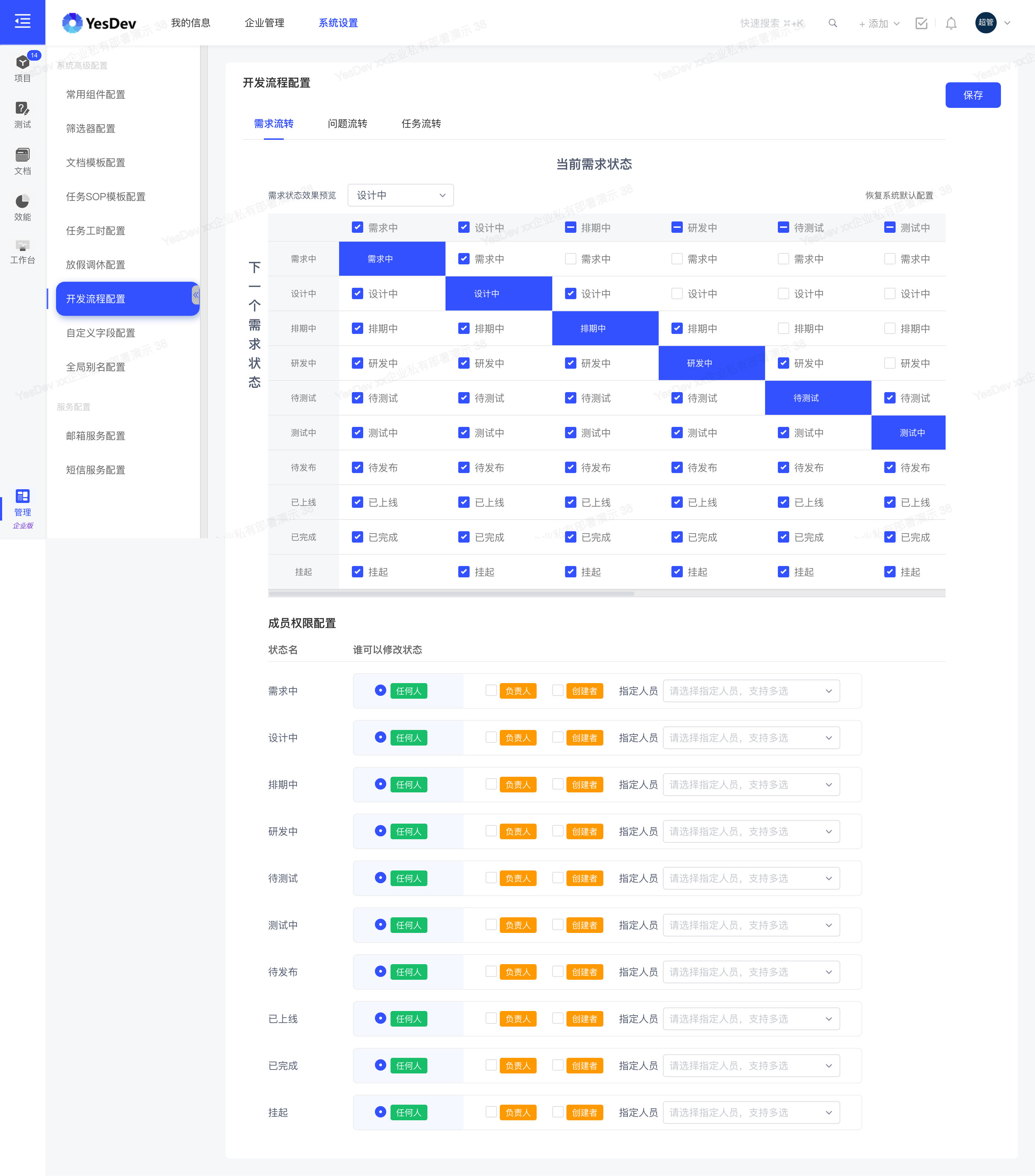Open 企业管理 in top navigation

[x=265, y=23]
